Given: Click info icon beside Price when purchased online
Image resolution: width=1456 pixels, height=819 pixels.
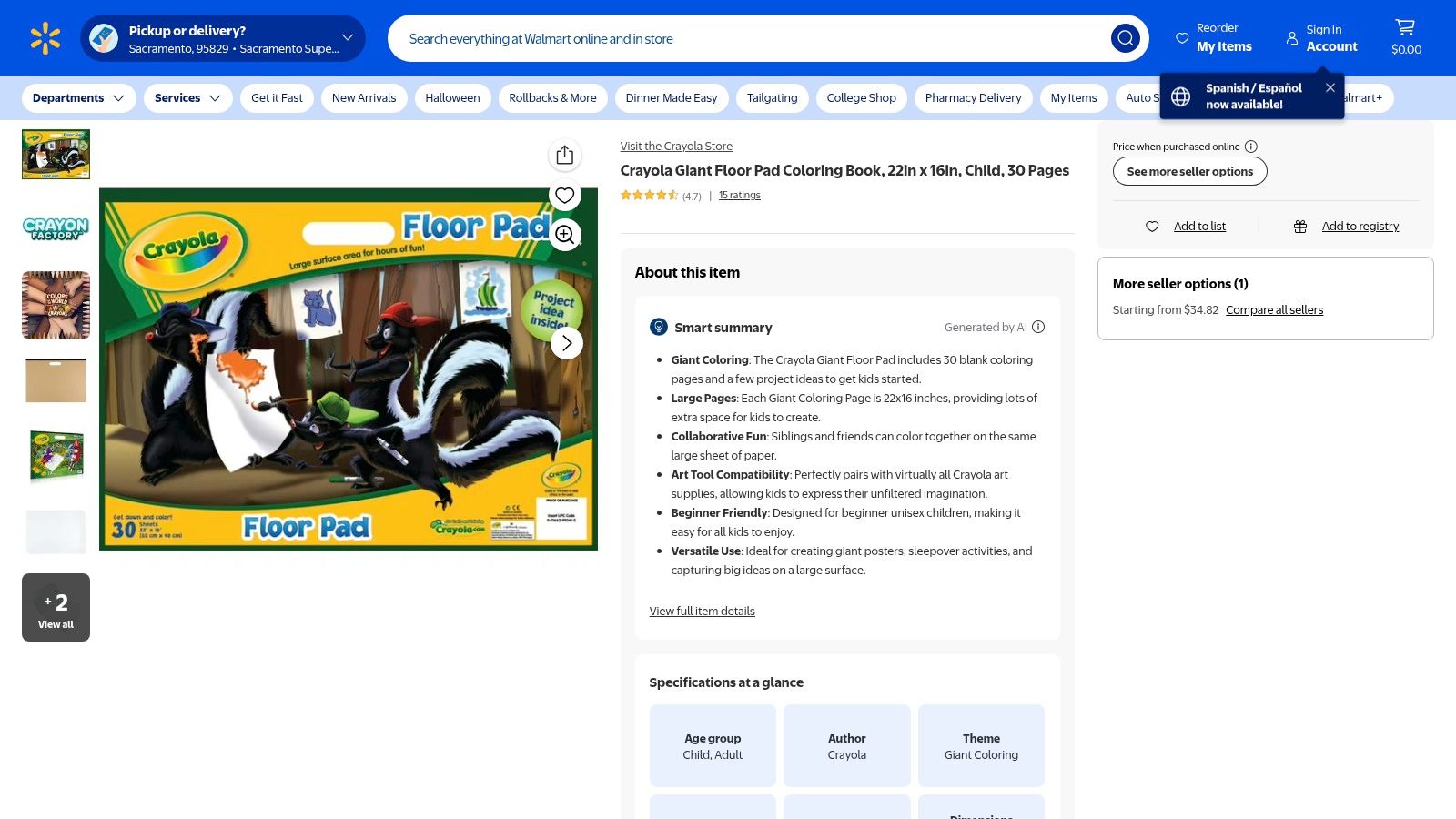Looking at the screenshot, I should click(x=1251, y=147).
